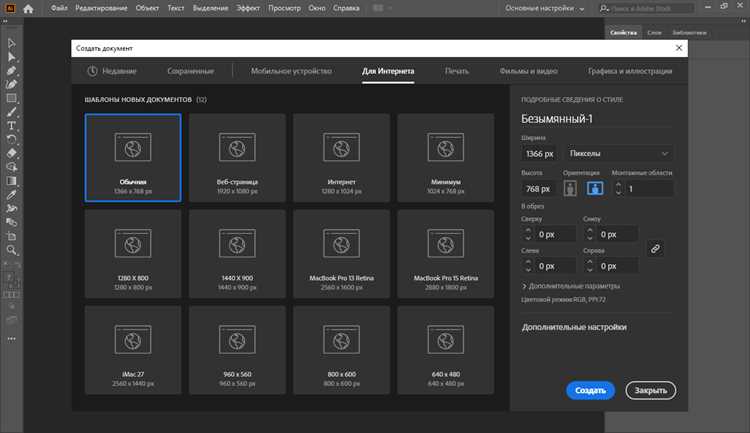Click the Справа bleed stepper arrows

[590, 266]
